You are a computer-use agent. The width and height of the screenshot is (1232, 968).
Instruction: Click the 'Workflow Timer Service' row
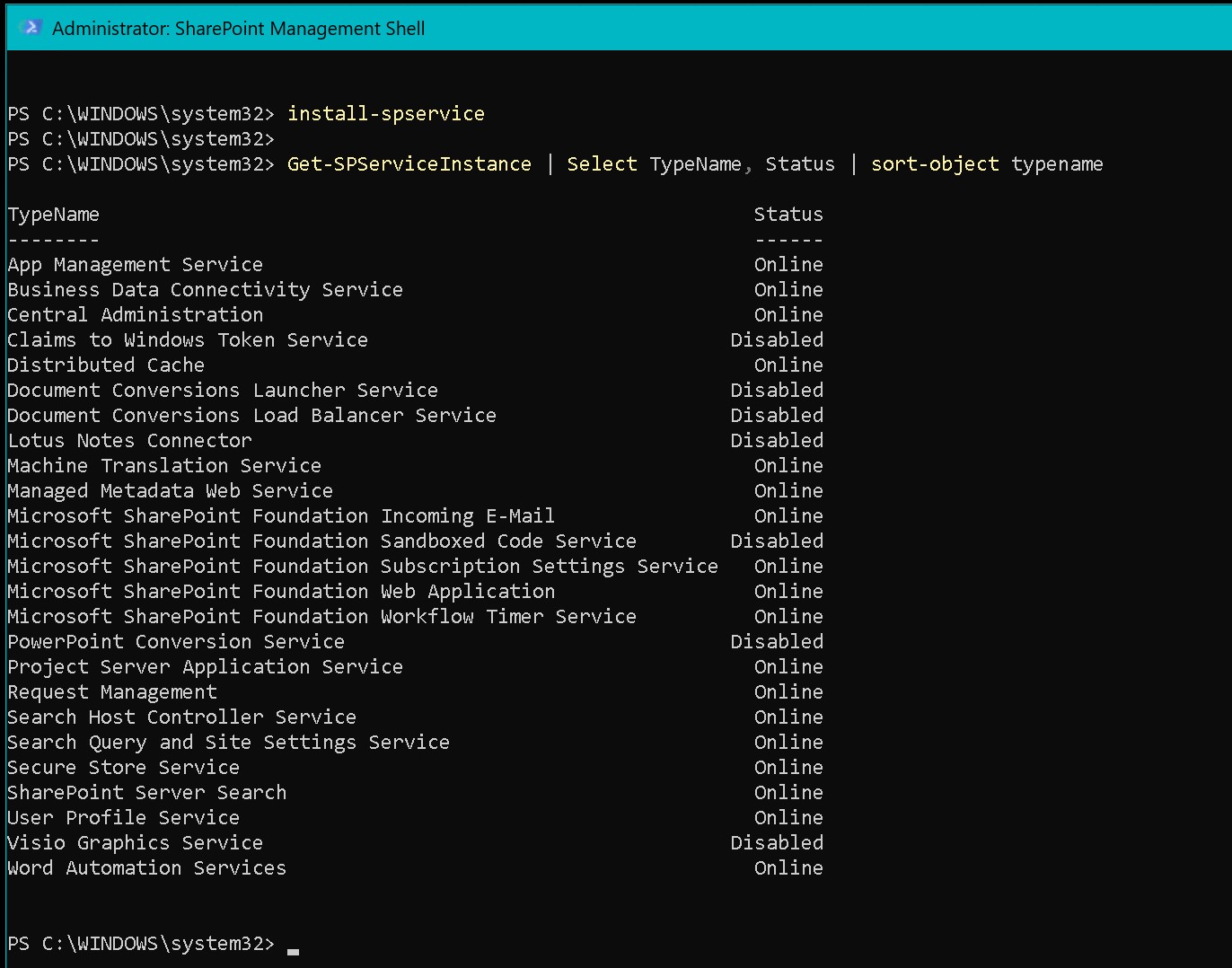[x=416, y=617]
